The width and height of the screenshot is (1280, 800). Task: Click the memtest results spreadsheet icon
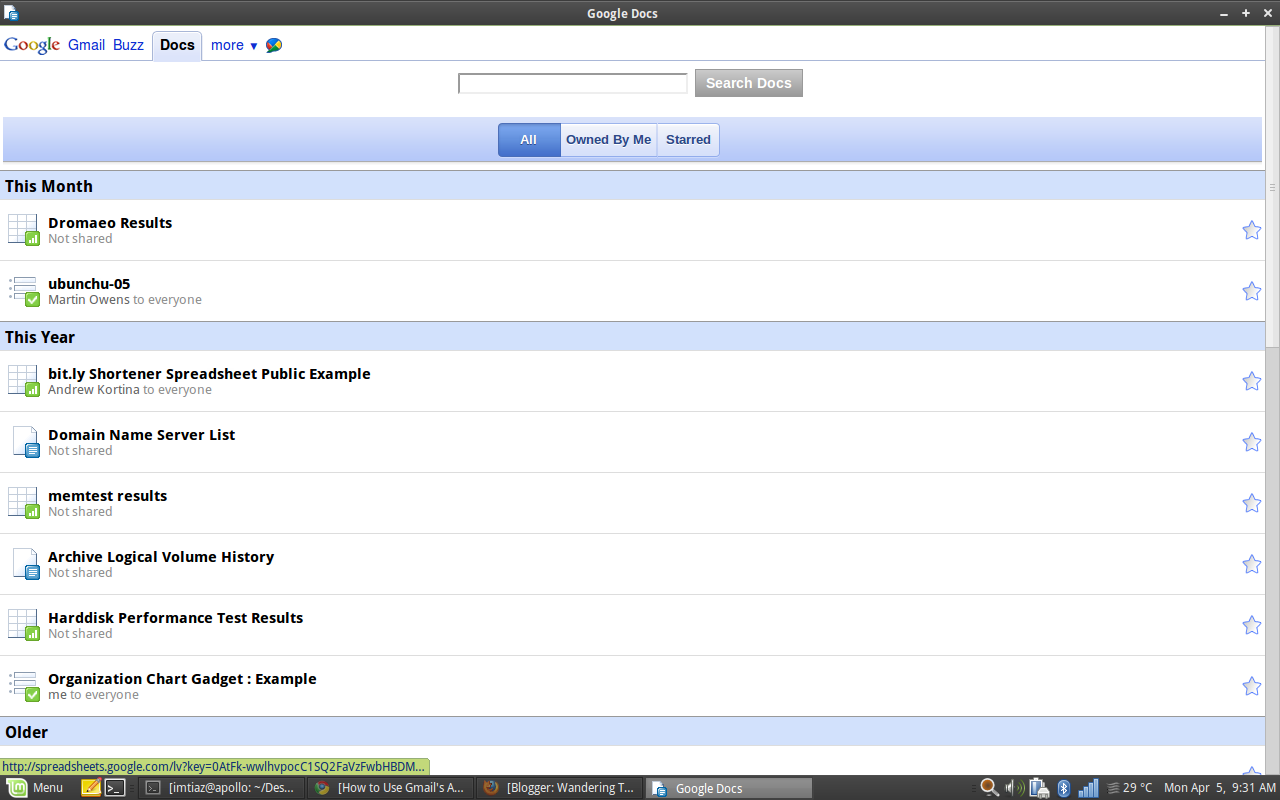pyautogui.click(x=23, y=503)
